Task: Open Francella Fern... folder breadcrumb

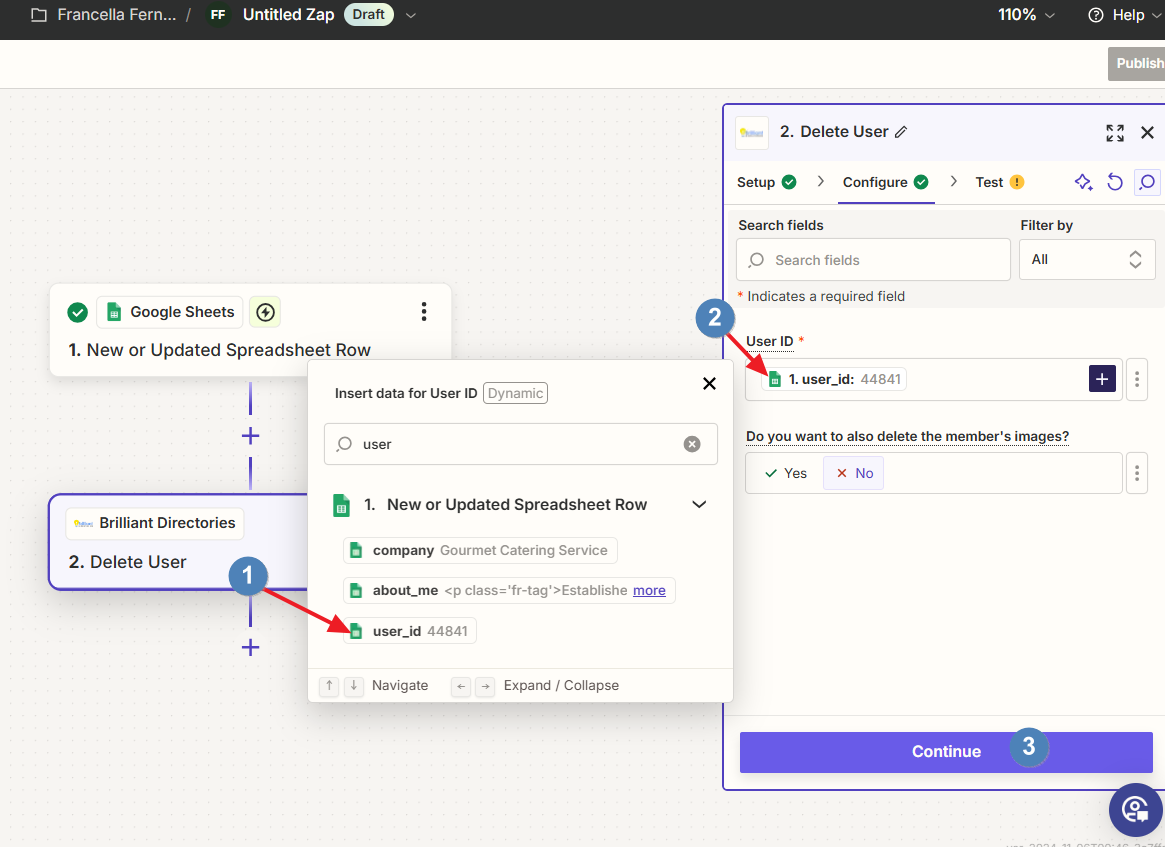Action: (117, 15)
